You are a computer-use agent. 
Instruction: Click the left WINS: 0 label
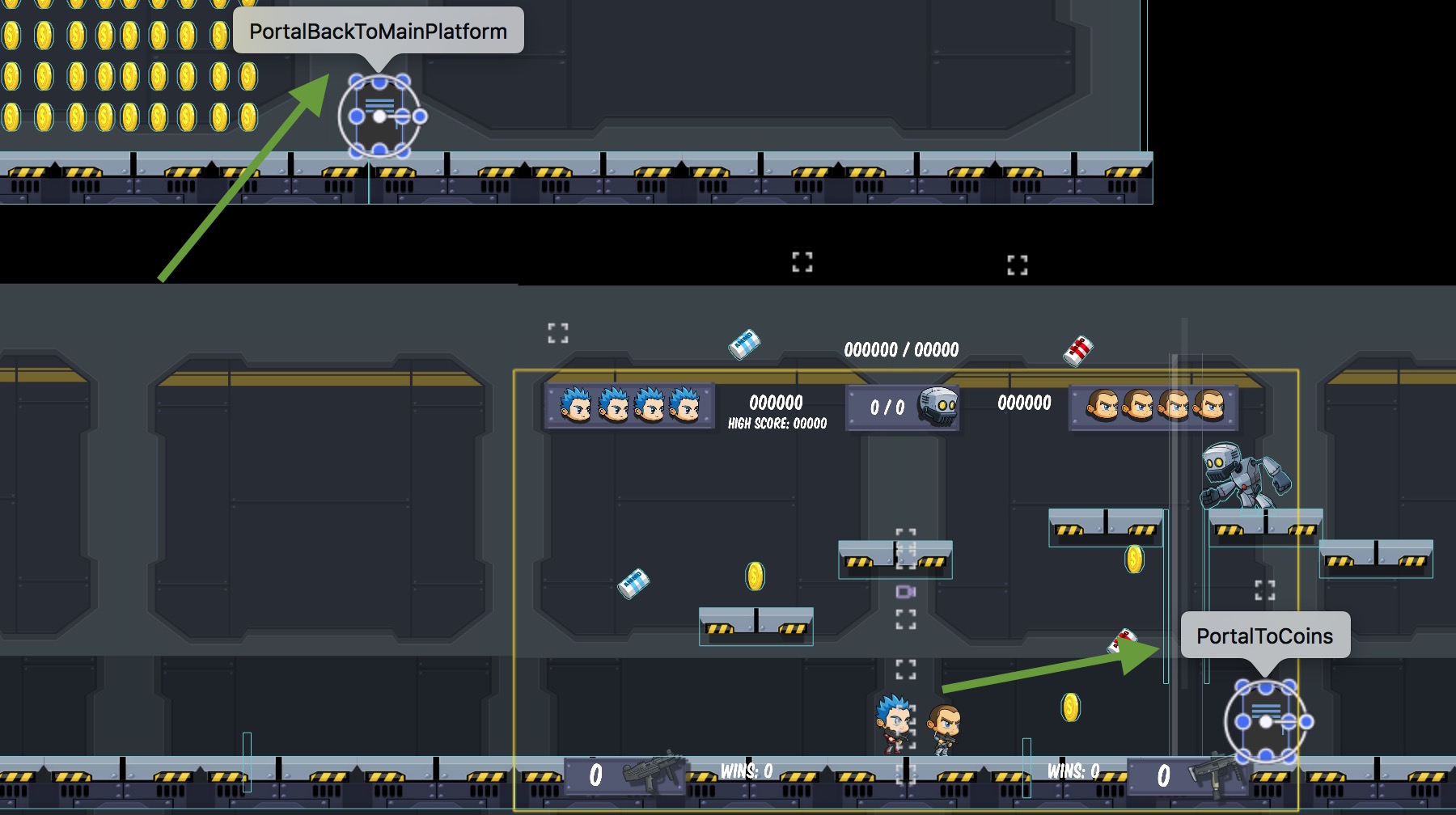click(746, 771)
